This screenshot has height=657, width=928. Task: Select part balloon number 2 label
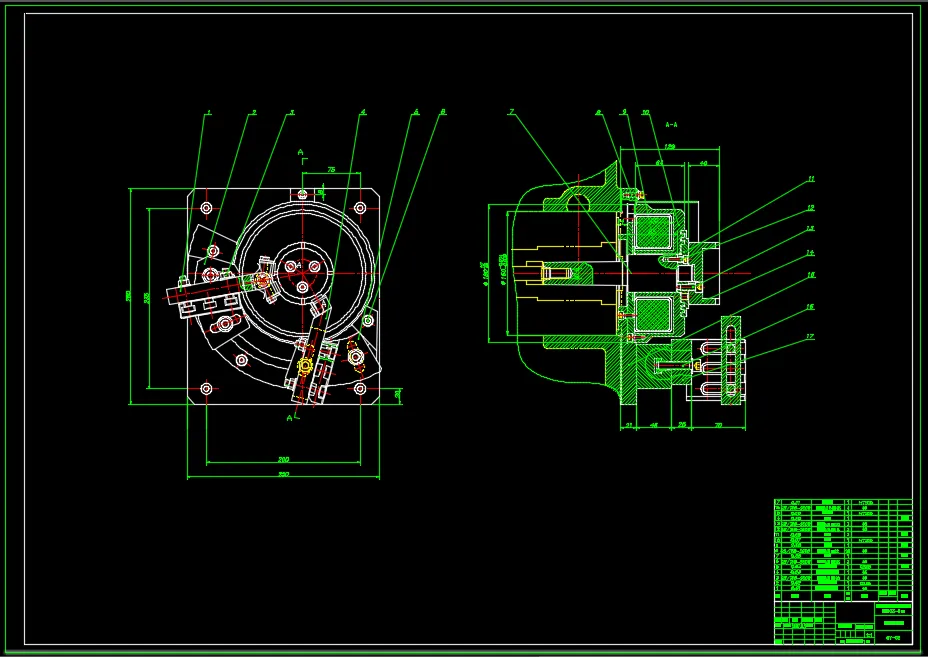[x=254, y=112]
